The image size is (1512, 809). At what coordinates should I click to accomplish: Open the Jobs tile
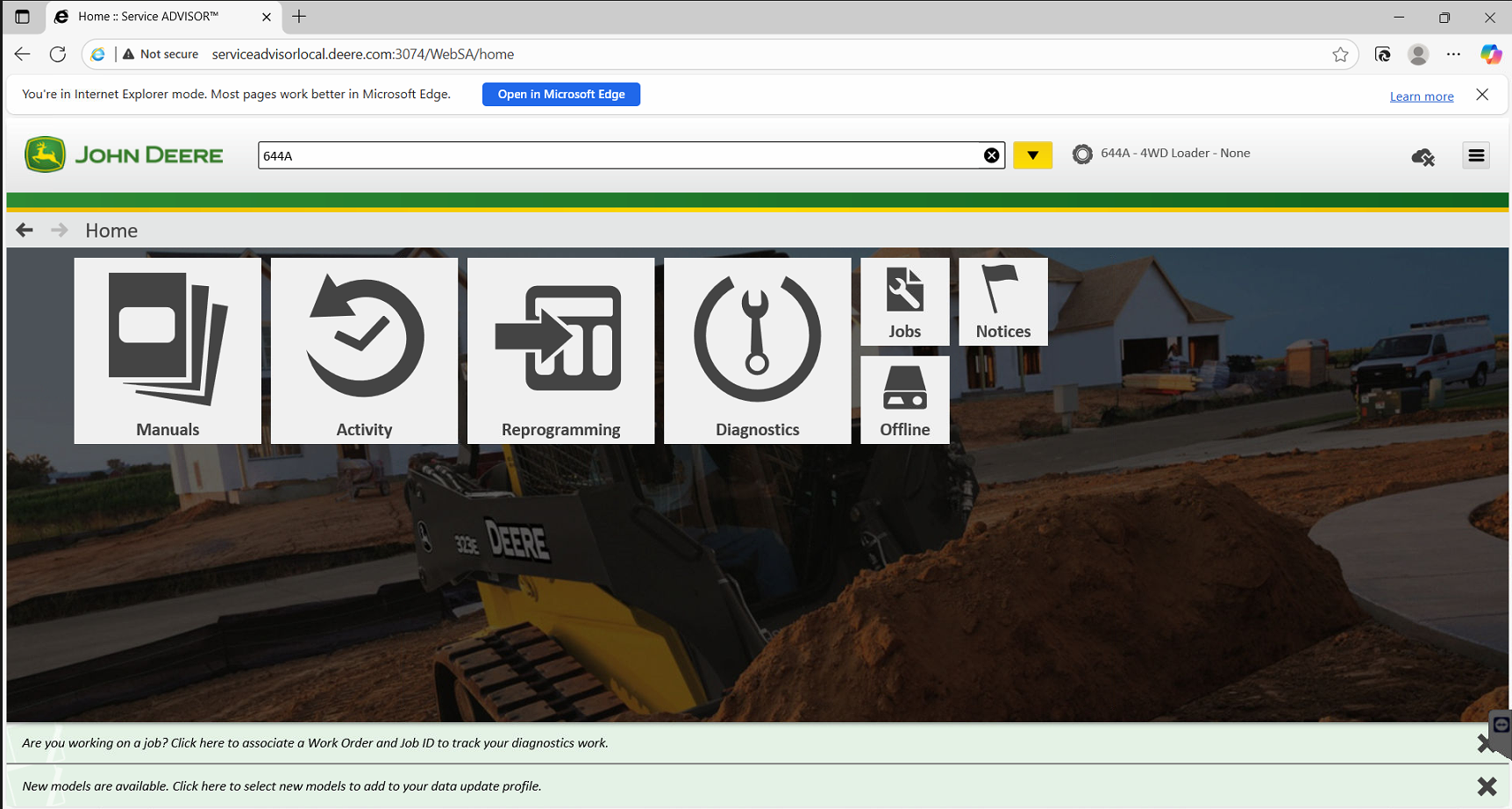pos(904,301)
